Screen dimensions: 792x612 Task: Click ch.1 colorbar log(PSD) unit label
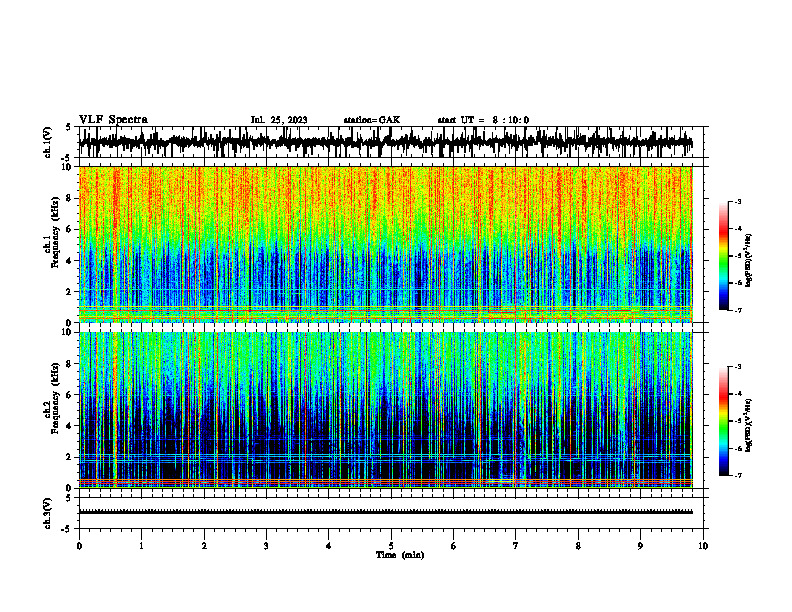click(x=749, y=261)
